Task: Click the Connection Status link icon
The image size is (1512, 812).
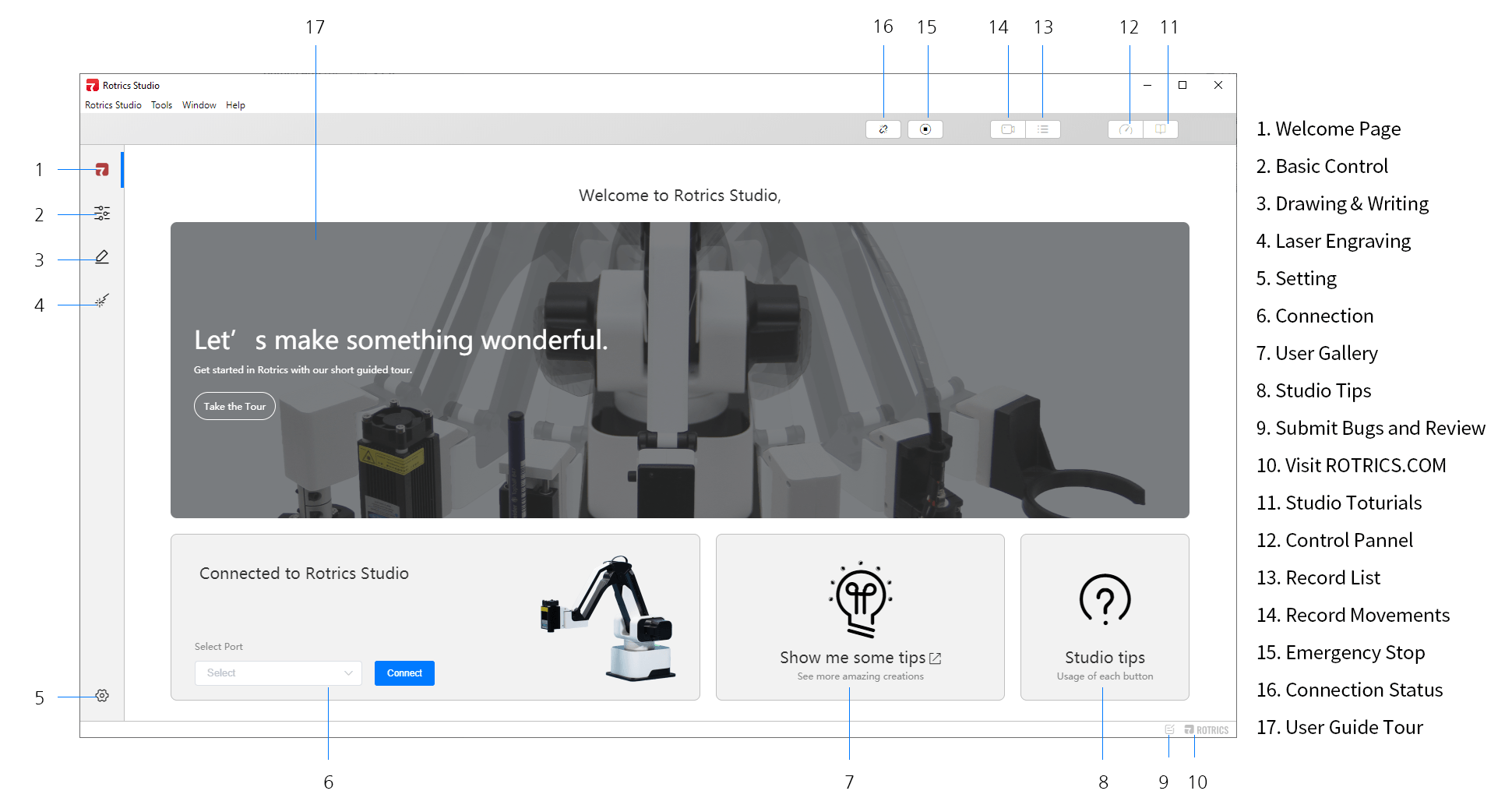Action: point(883,129)
